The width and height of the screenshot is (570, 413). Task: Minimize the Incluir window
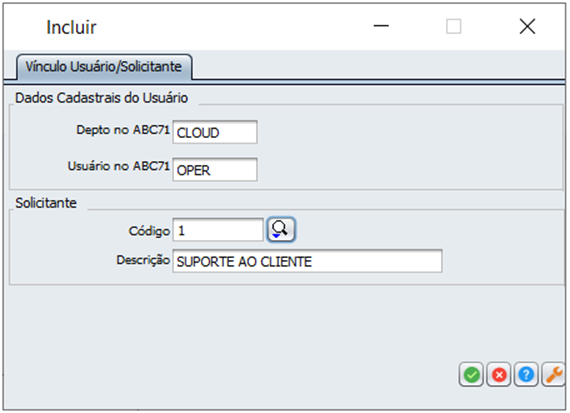click(x=381, y=26)
